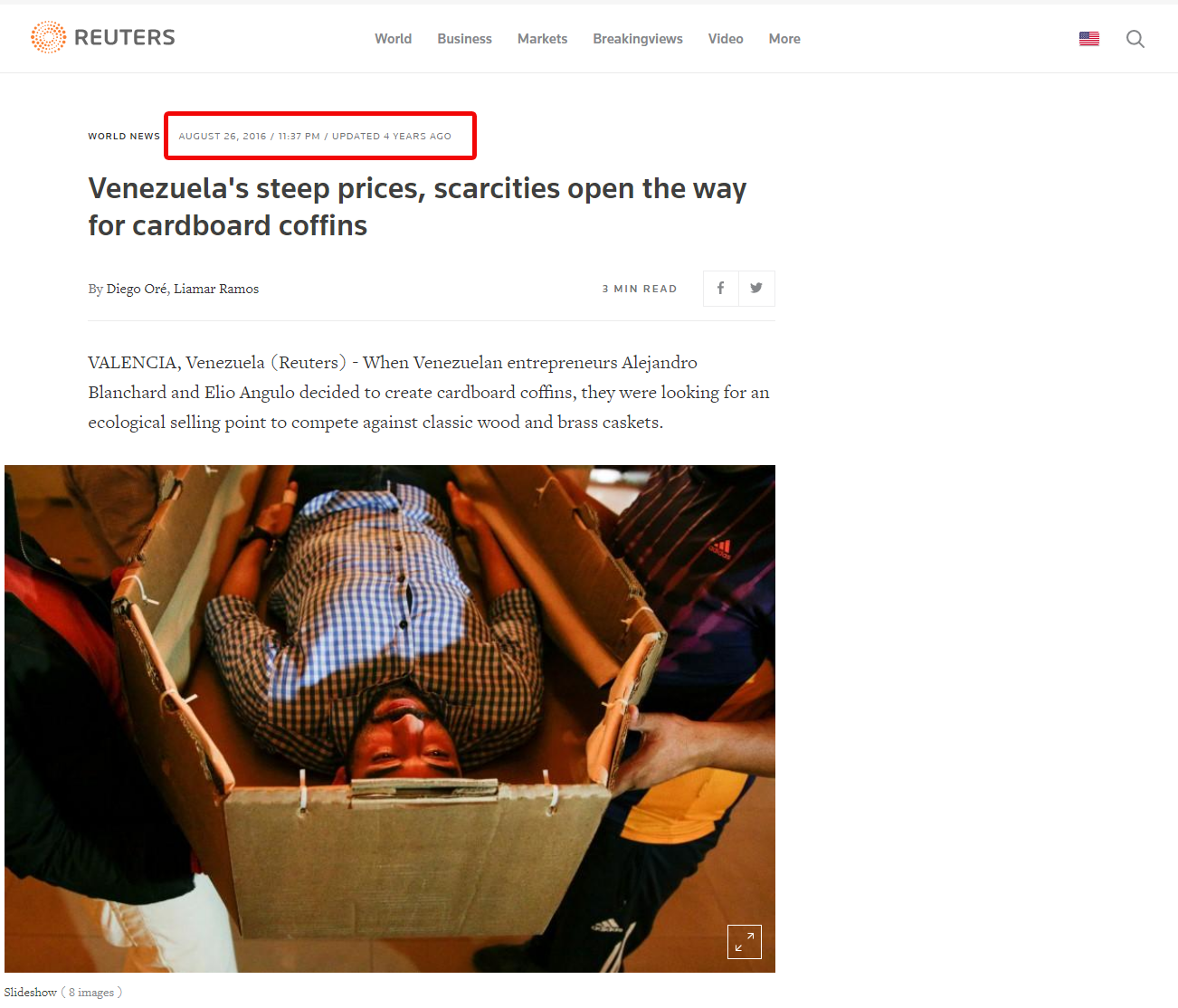Viewport: 1178px width, 1008px height.
Task: Open Breakingviews in the navigation
Action: click(x=638, y=39)
